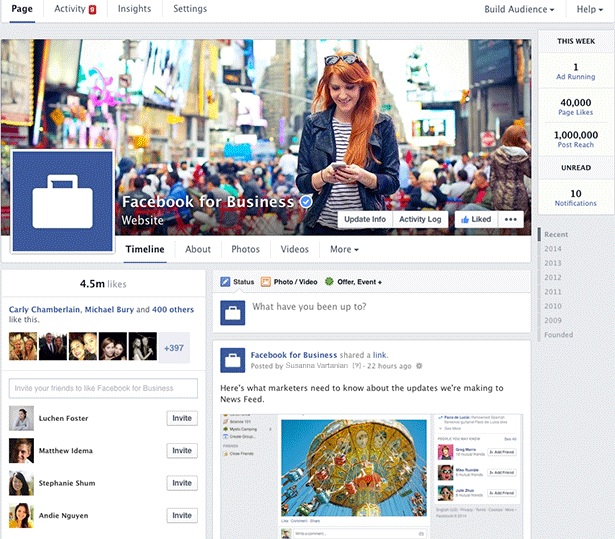The width and height of the screenshot is (615, 539).
Task: Click the 4.5m likes count
Action: pos(103,284)
